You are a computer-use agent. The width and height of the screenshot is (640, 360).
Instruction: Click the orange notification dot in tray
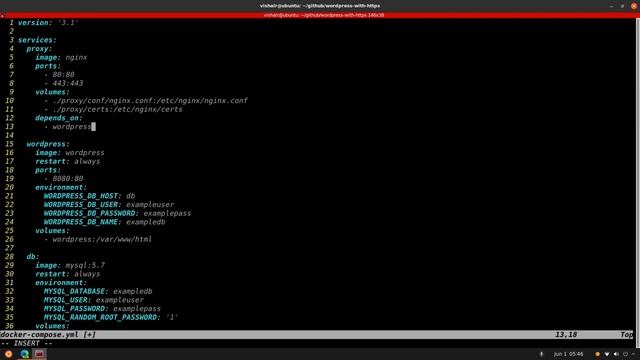(598, 354)
